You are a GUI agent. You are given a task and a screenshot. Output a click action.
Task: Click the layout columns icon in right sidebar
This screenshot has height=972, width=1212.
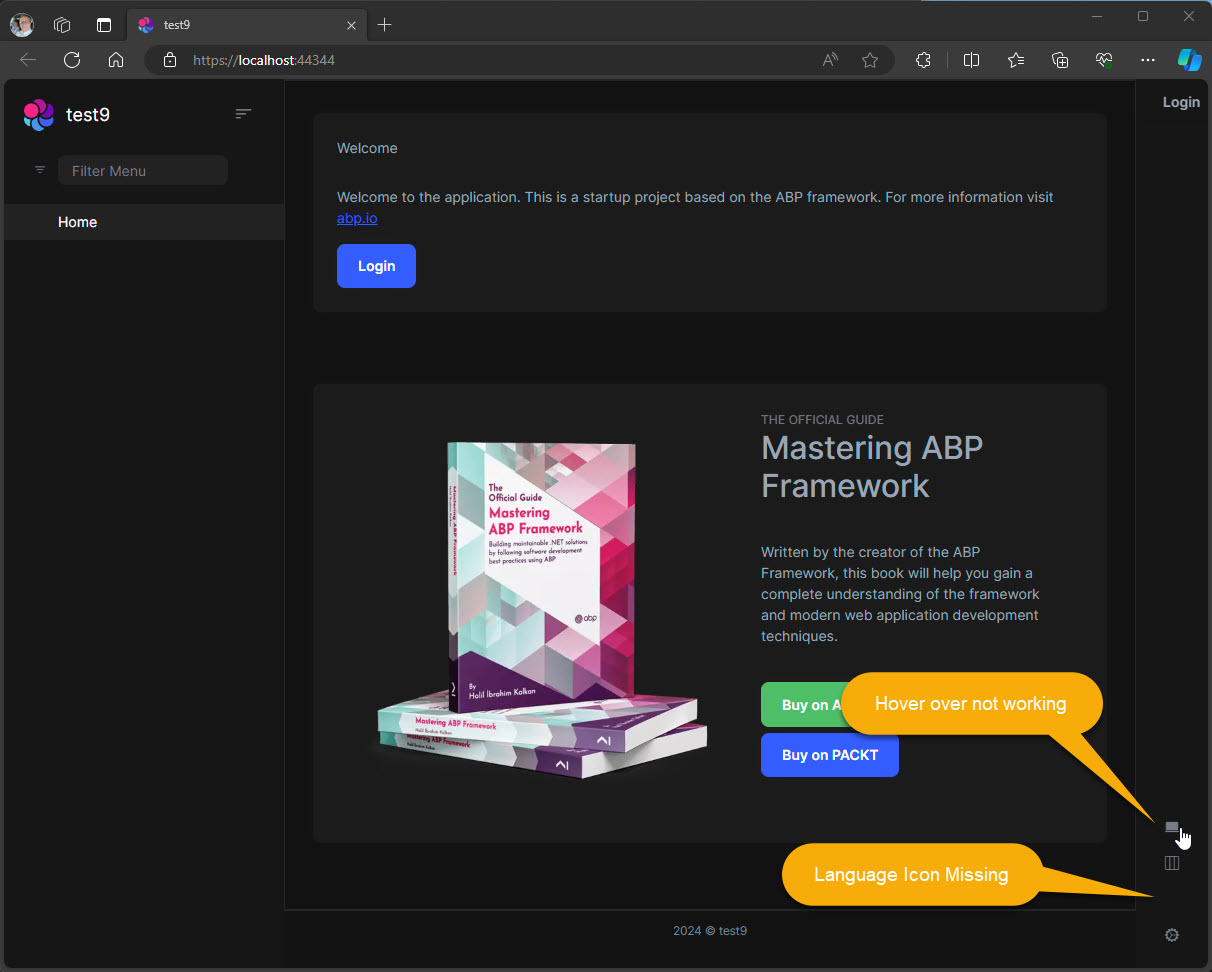[1172, 863]
